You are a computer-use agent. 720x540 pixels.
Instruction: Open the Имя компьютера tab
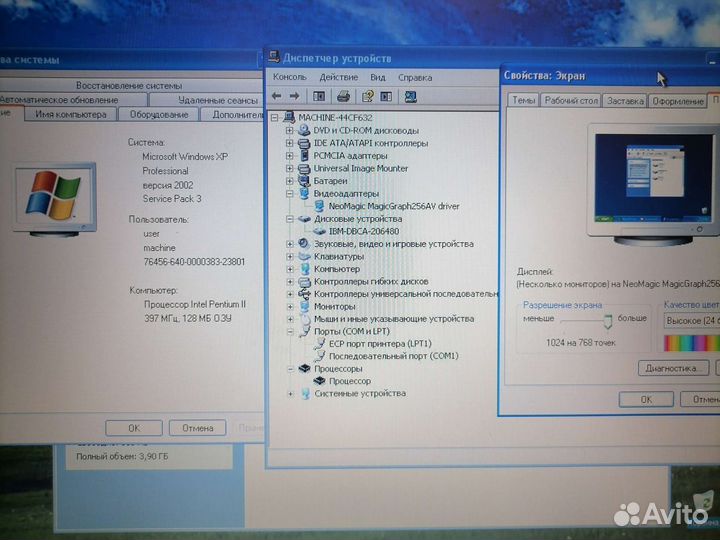71,114
